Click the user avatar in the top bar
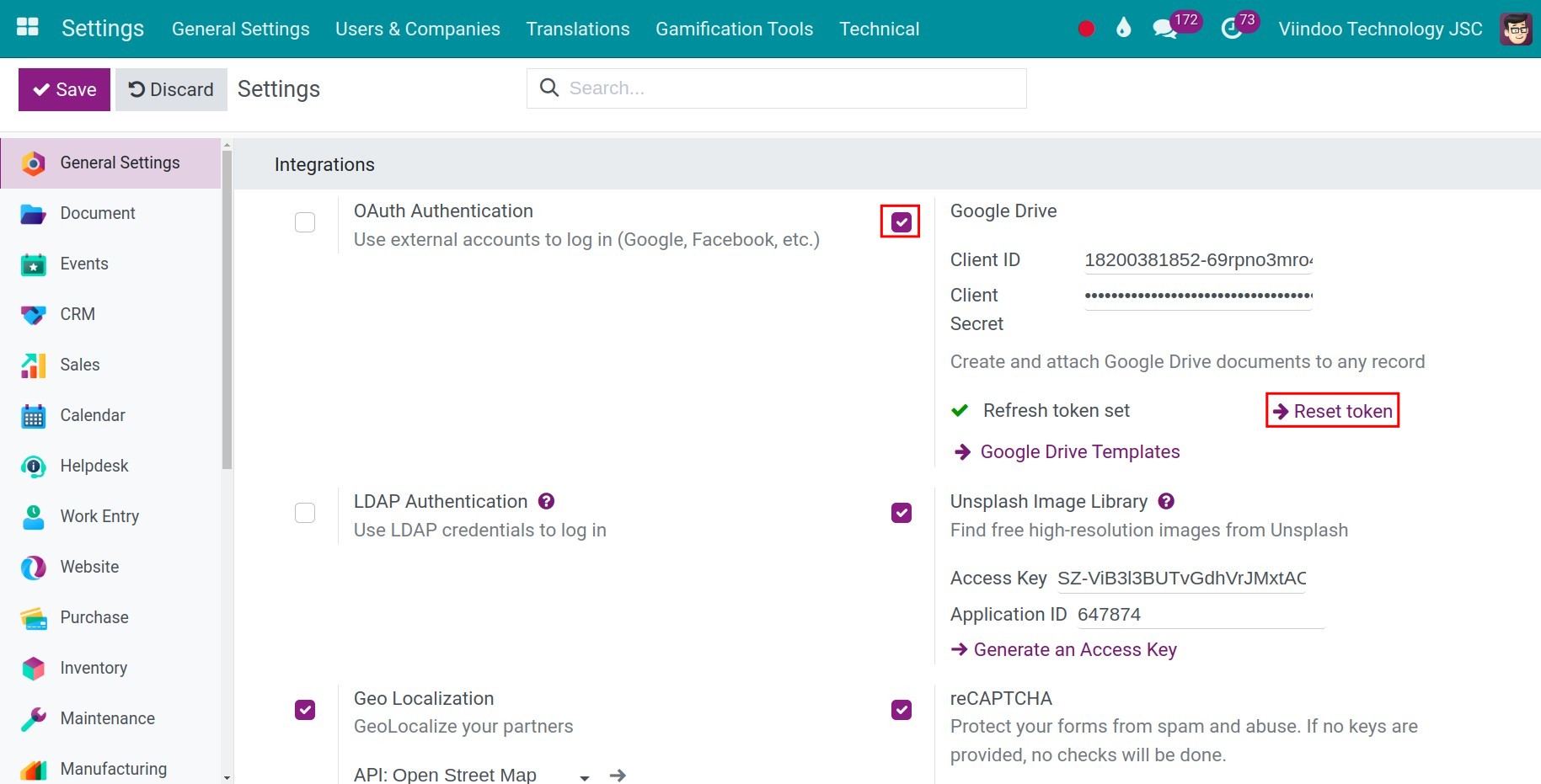 tap(1516, 29)
